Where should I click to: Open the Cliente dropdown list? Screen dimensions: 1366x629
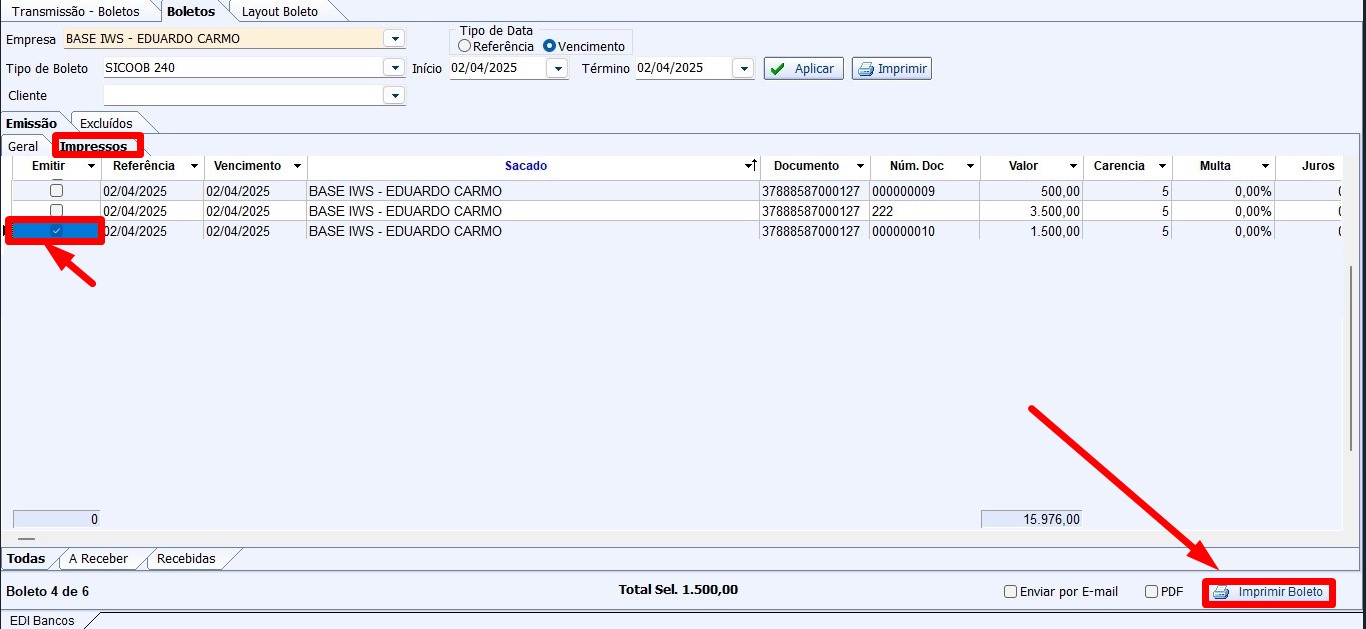click(395, 95)
